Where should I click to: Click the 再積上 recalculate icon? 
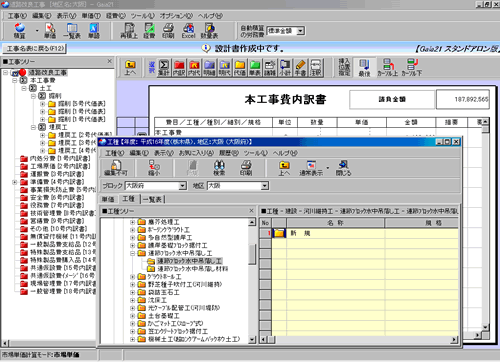[x=129, y=31]
